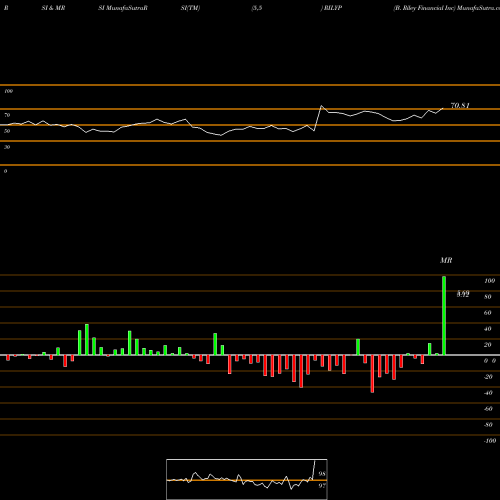The height and width of the screenshot is (500, 500).
Task: Click the RSI value label 70.81
Action: (460, 106)
